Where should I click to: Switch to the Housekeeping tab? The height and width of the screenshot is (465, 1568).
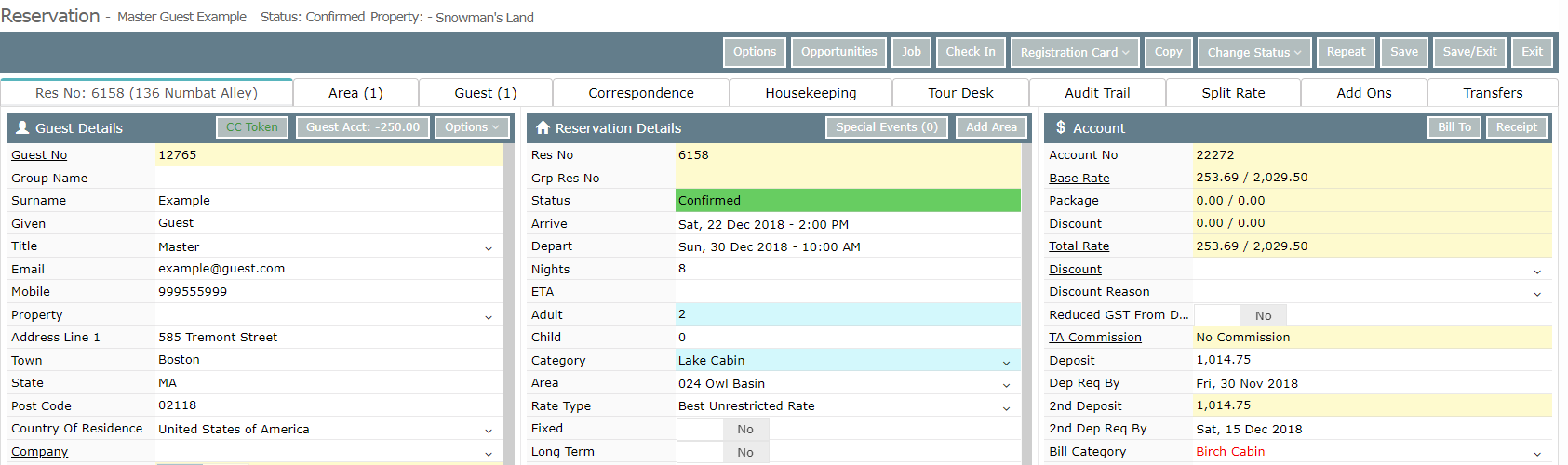click(x=811, y=93)
